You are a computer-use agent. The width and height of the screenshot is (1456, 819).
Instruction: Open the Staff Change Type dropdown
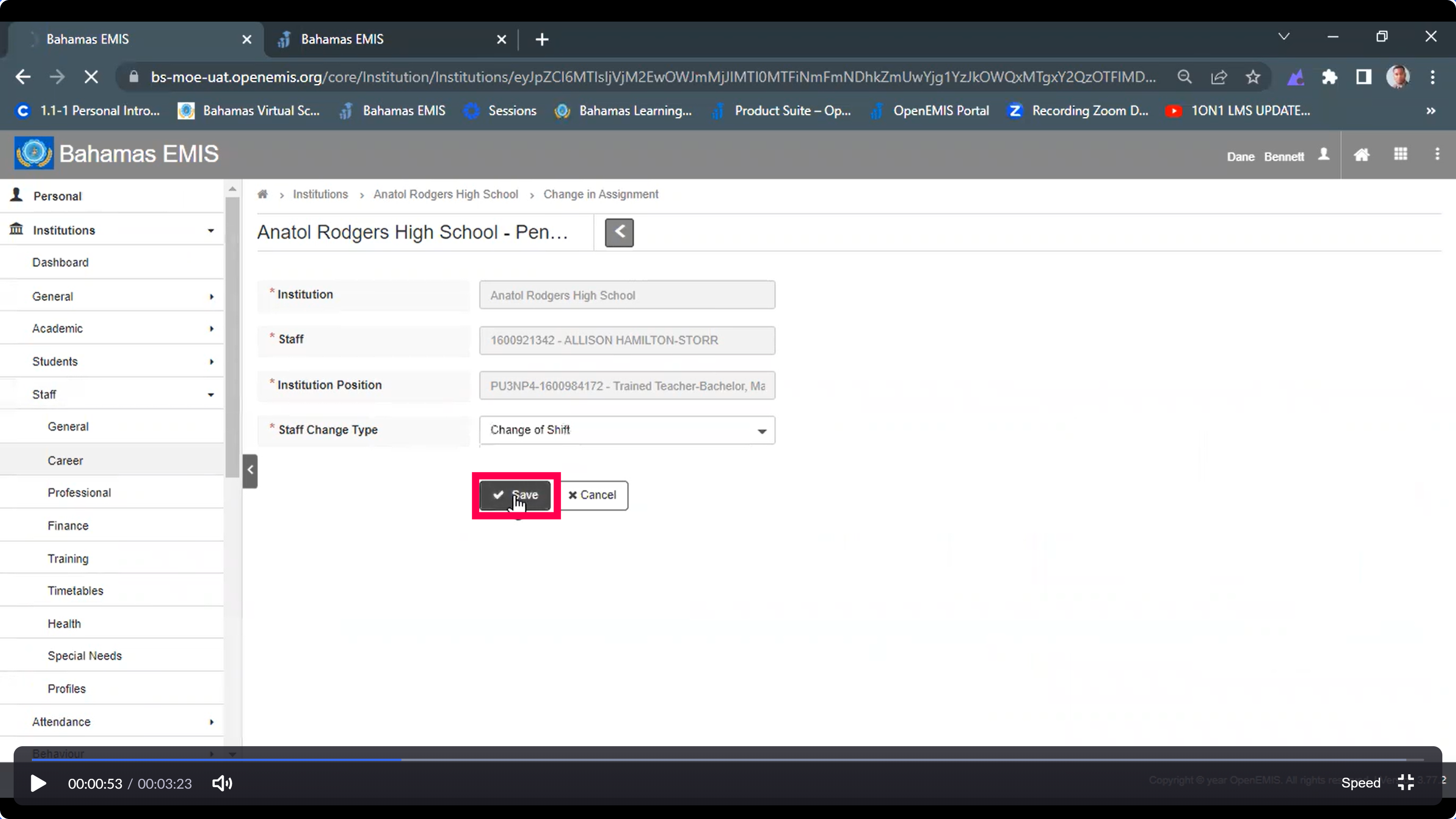coord(628,430)
